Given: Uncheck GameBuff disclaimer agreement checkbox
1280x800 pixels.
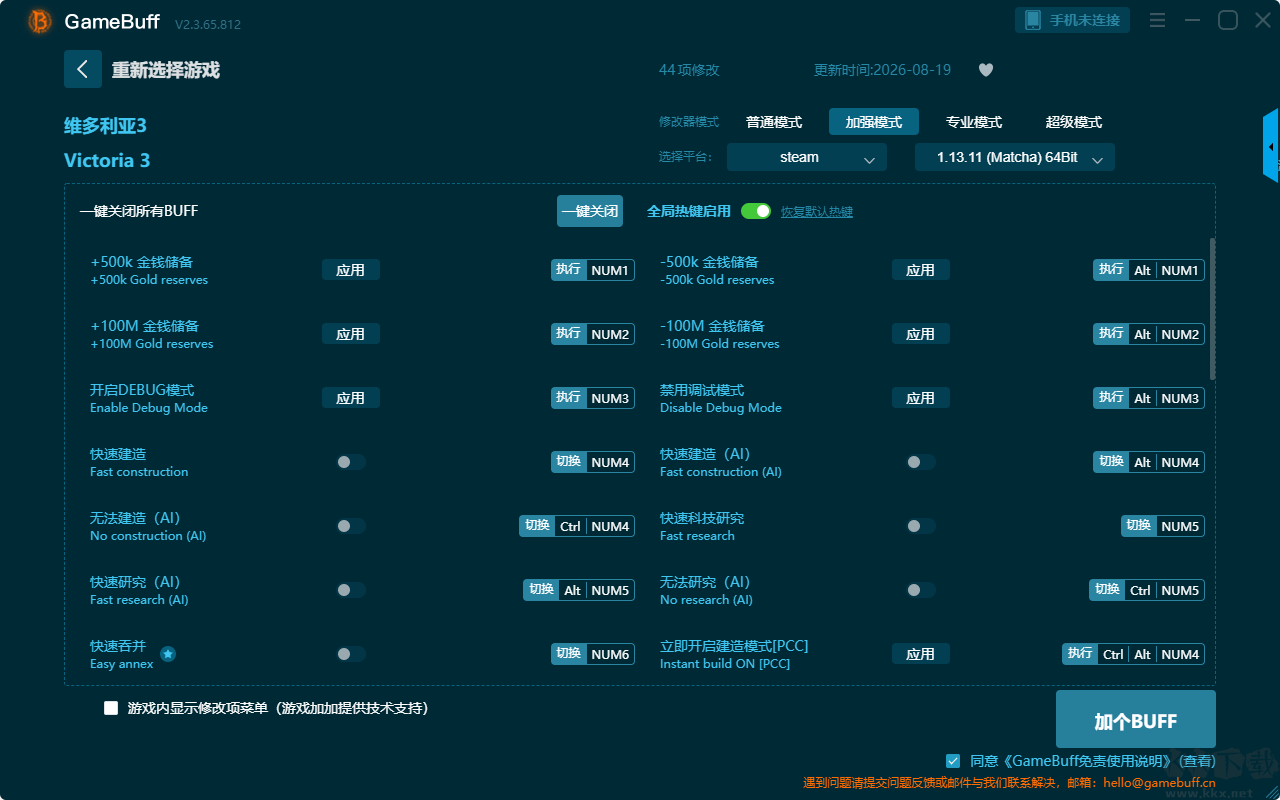Looking at the screenshot, I should [953, 761].
